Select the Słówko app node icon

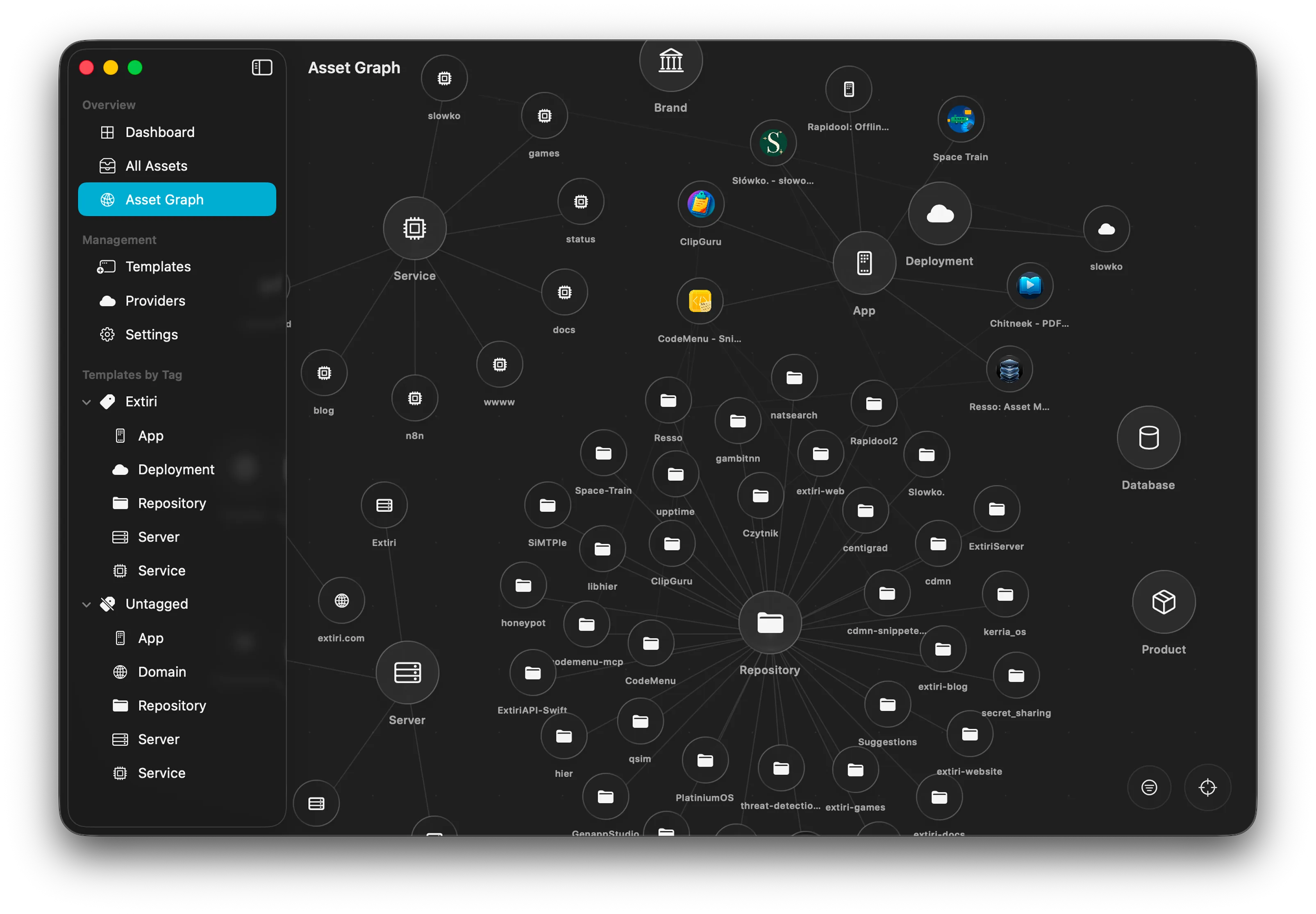pos(773,143)
